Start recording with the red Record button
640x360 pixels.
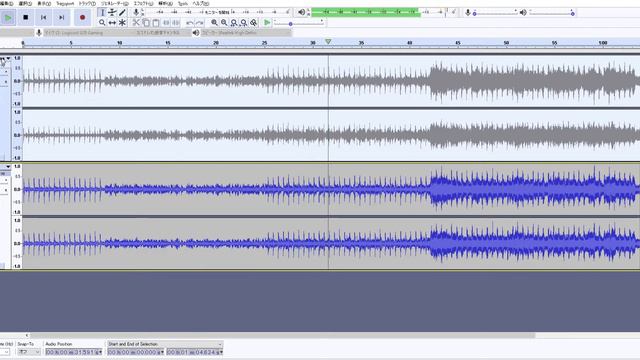(82, 18)
